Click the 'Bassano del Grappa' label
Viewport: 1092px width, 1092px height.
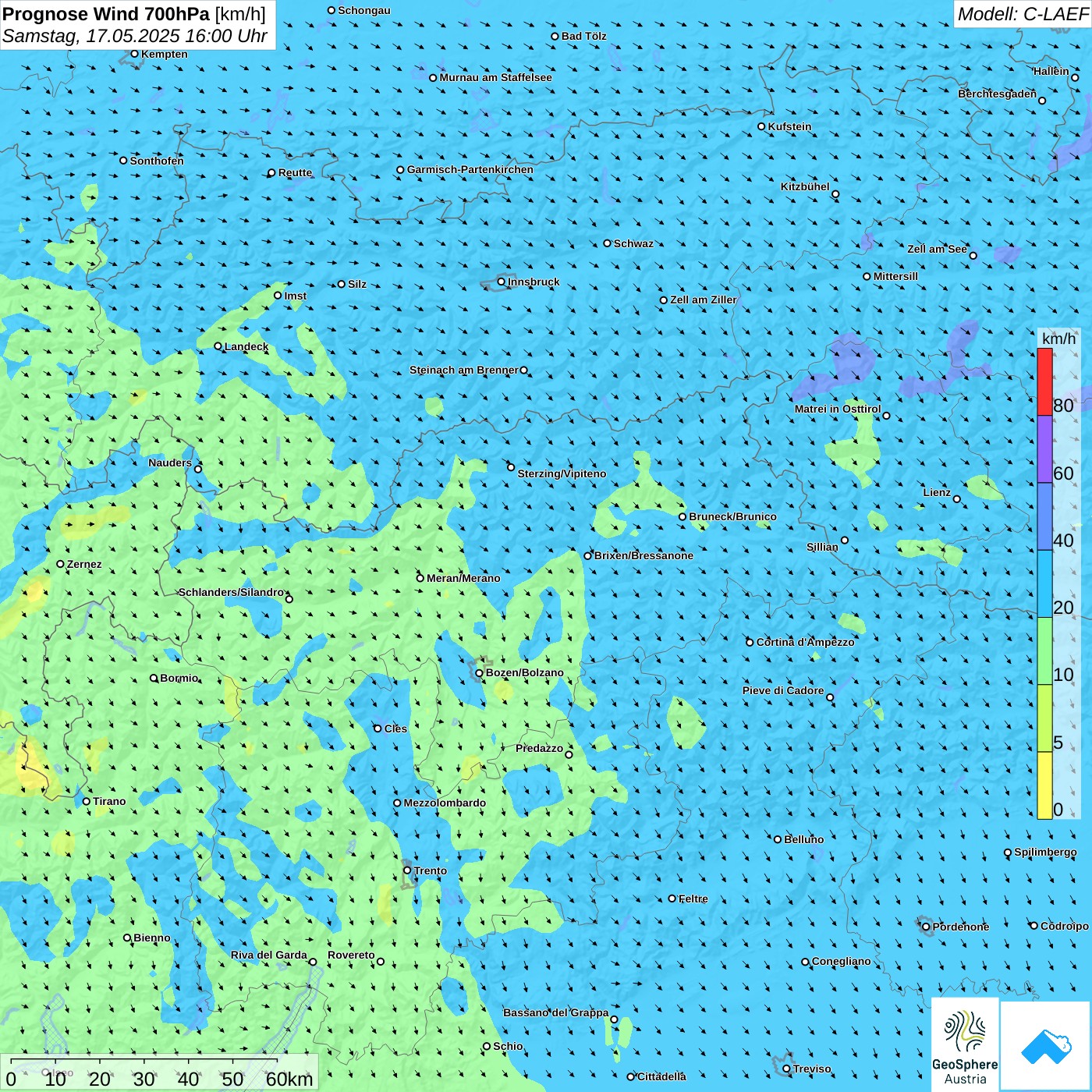tap(555, 1012)
